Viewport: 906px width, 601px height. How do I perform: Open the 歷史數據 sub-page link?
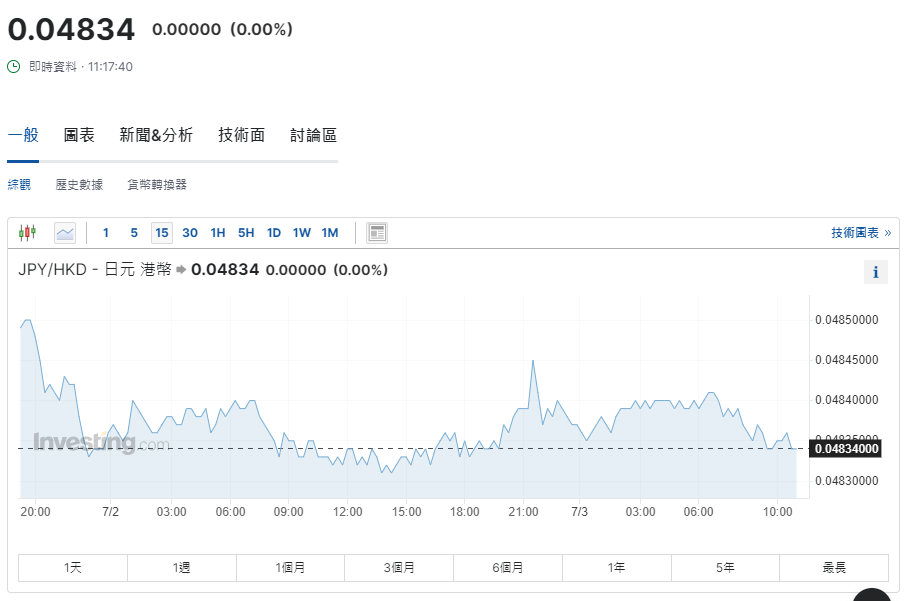(79, 185)
